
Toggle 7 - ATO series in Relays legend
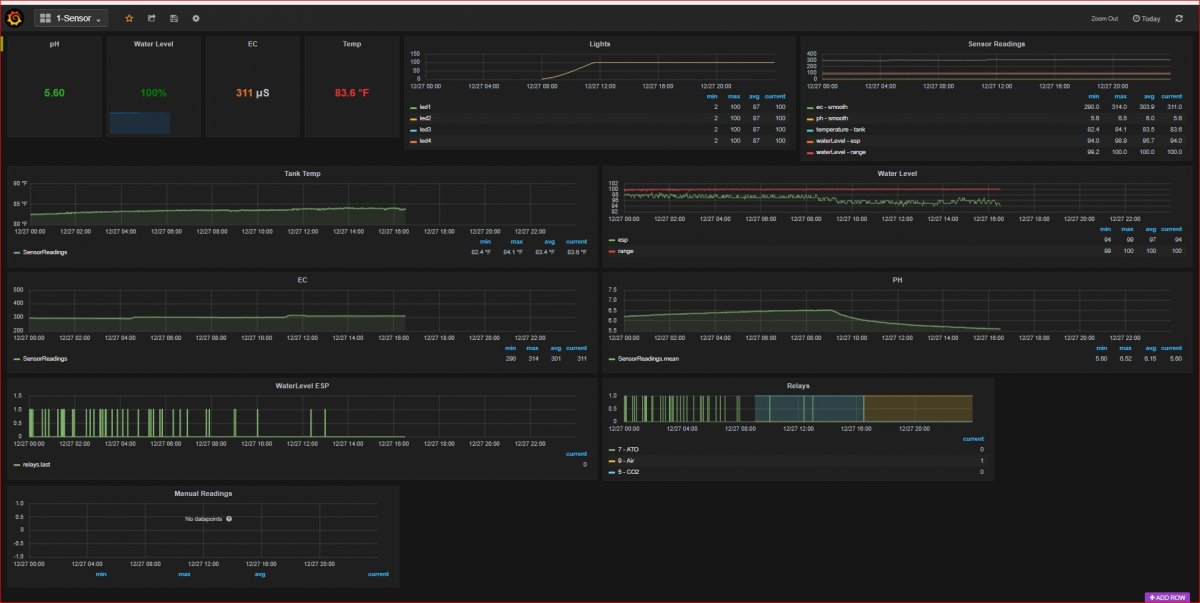coord(627,449)
